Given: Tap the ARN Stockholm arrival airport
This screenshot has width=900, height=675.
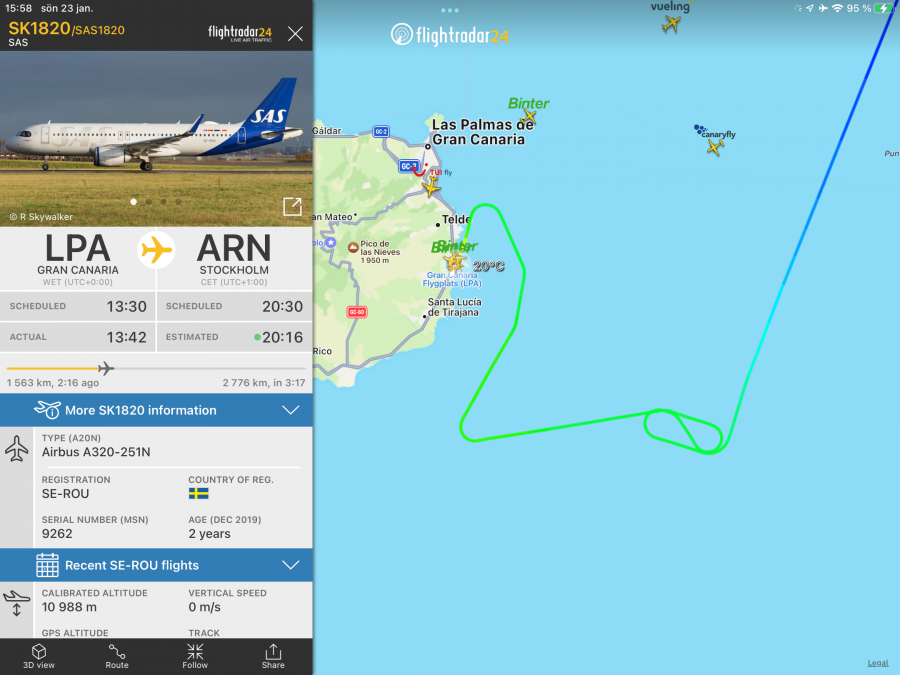Looking at the screenshot, I should pos(234,258).
